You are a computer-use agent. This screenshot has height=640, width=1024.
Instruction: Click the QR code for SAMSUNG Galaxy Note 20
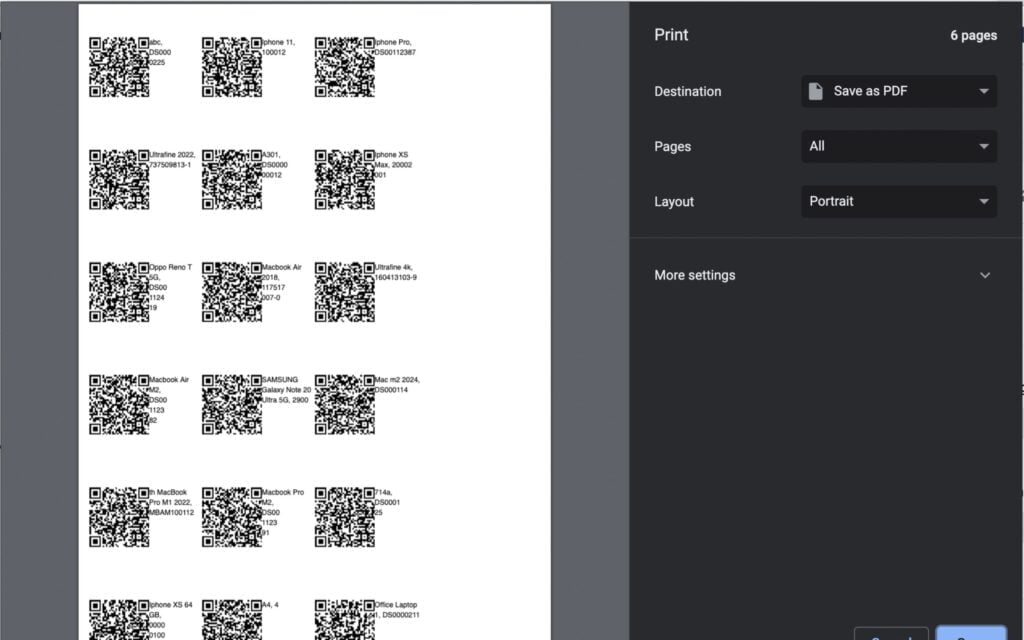pos(232,404)
